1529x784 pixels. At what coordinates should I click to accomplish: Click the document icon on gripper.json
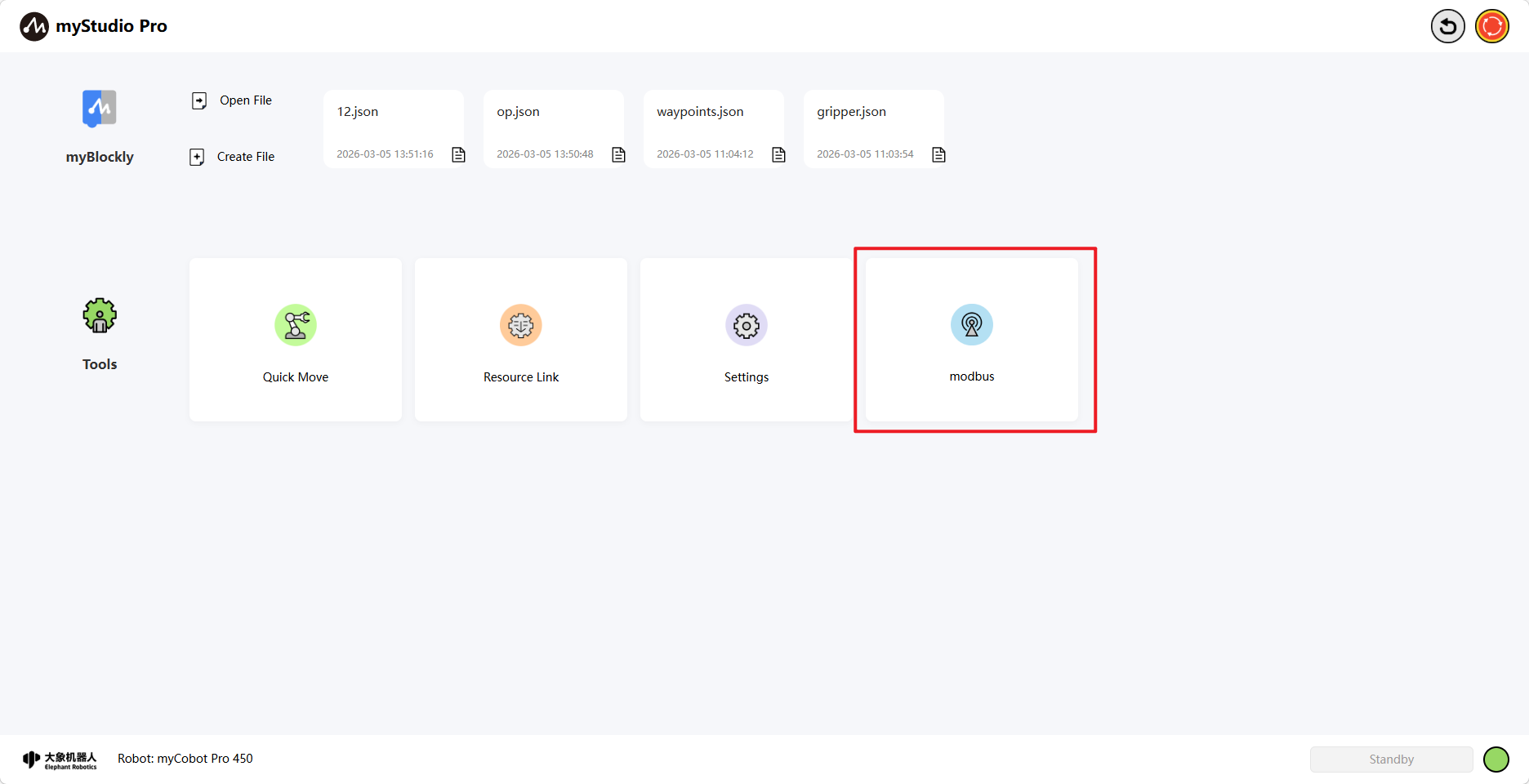tap(939, 154)
